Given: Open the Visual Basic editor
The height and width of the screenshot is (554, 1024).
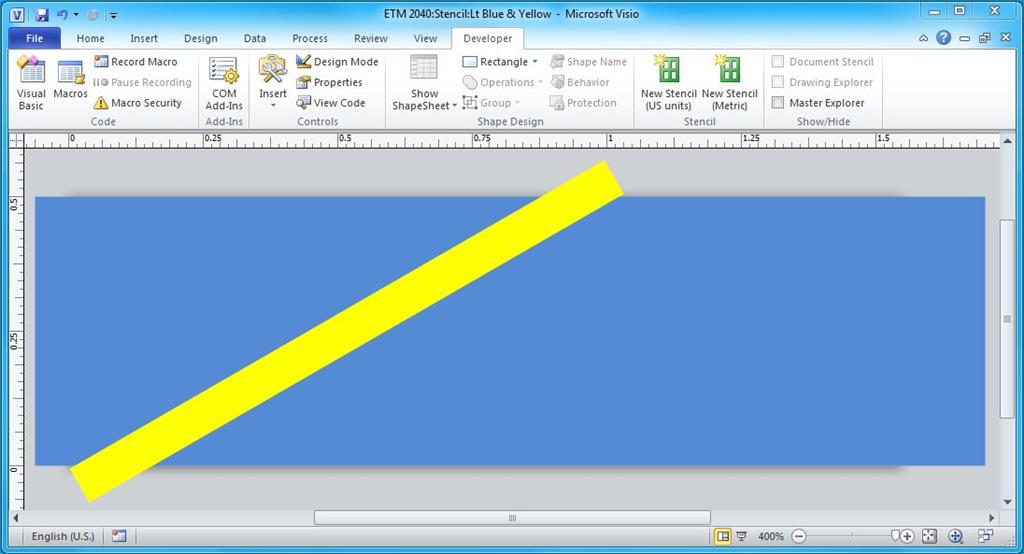Looking at the screenshot, I should 31,83.
